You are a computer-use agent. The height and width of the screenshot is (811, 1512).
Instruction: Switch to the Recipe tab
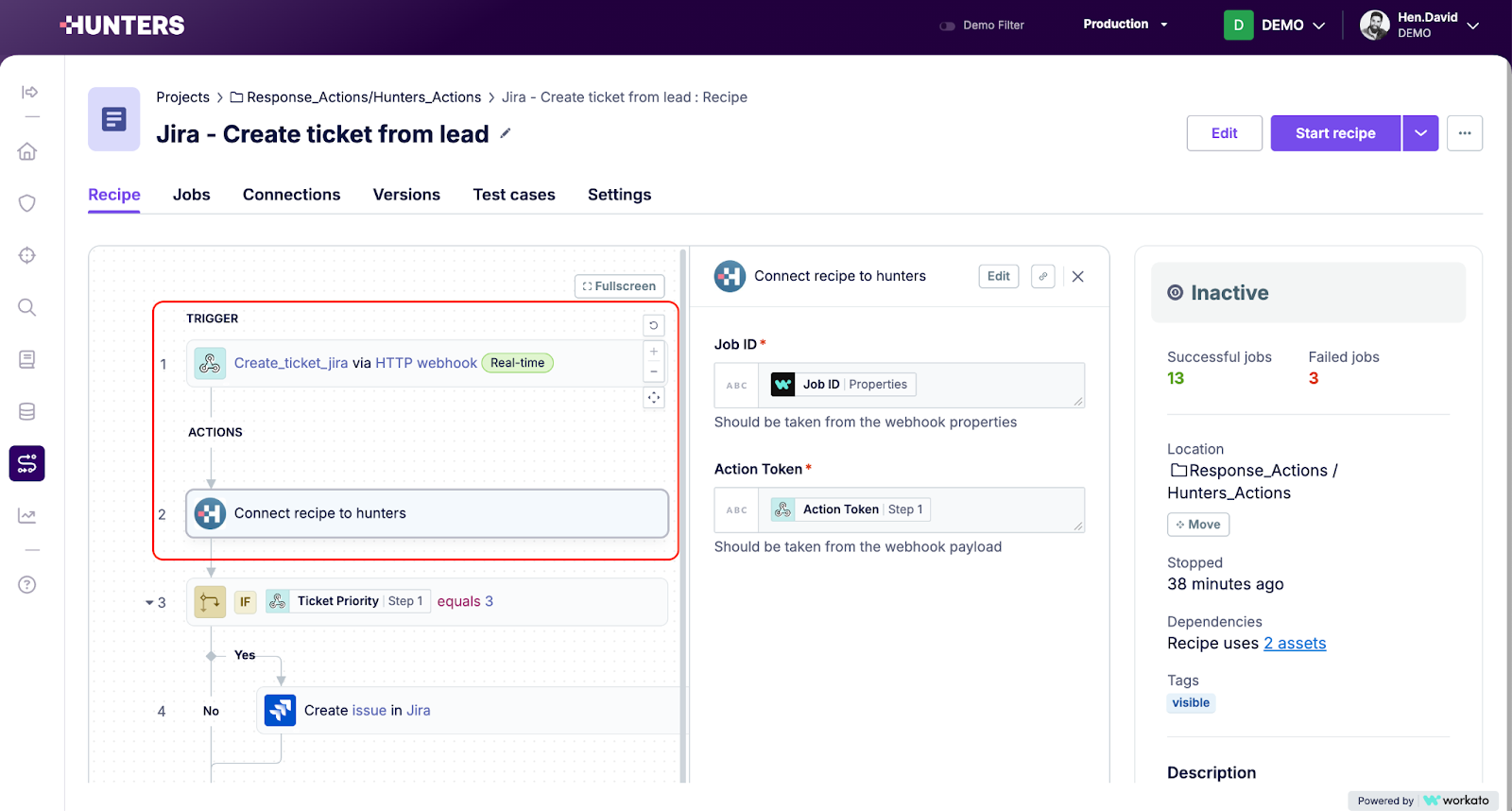point(114,195)
